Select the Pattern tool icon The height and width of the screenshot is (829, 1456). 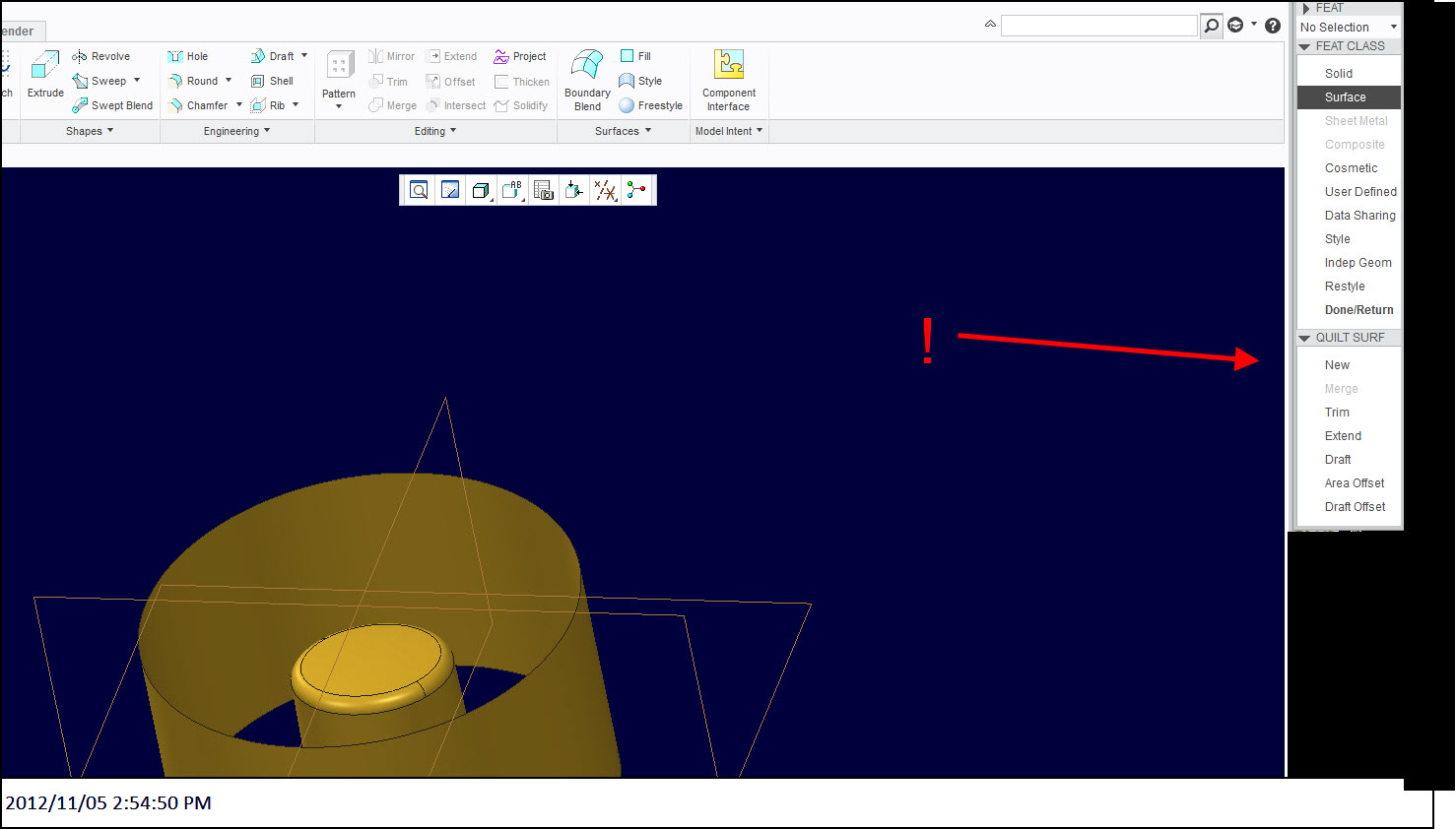point(340,79)
